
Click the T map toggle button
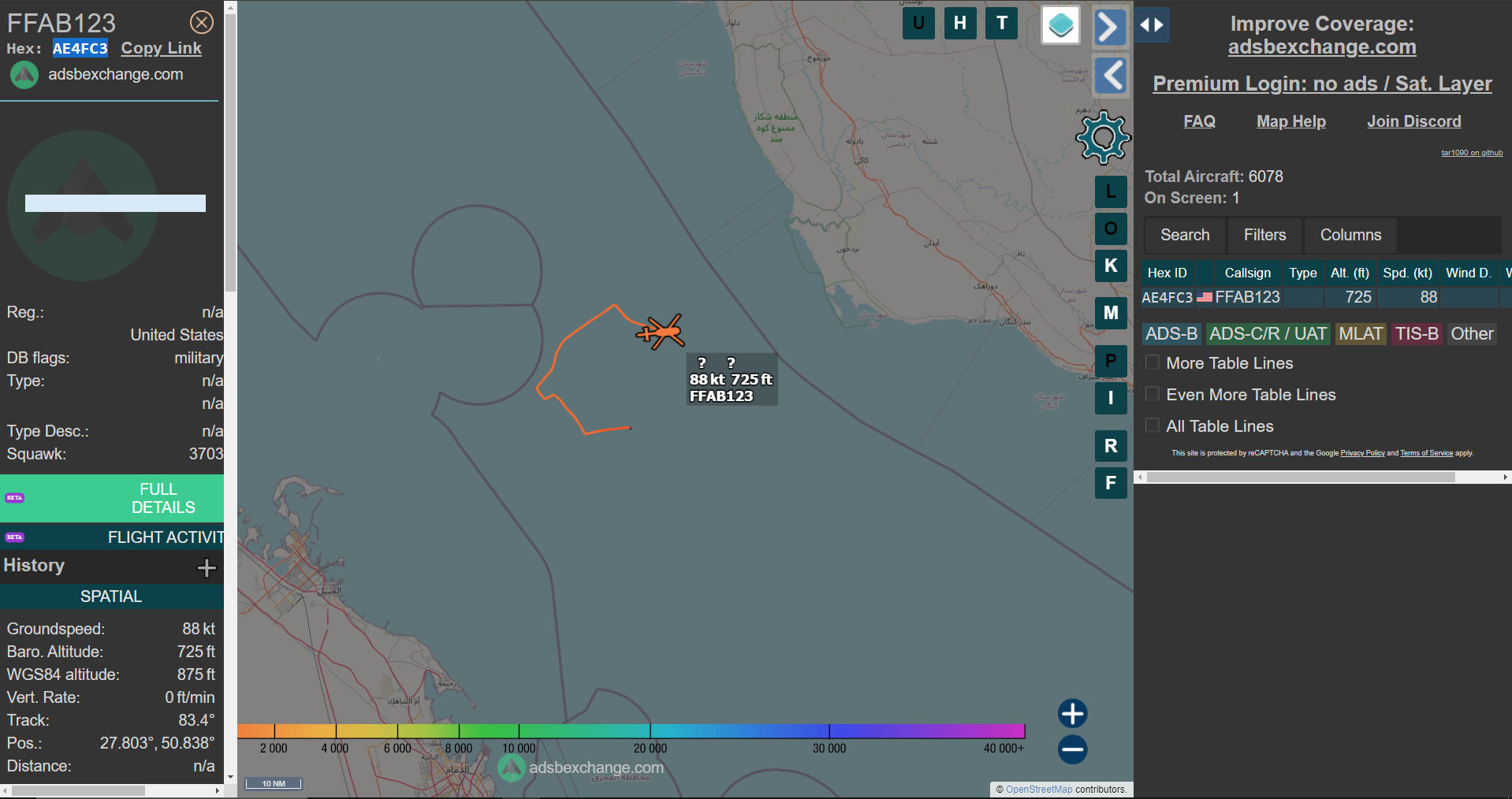click(1002, 23)
